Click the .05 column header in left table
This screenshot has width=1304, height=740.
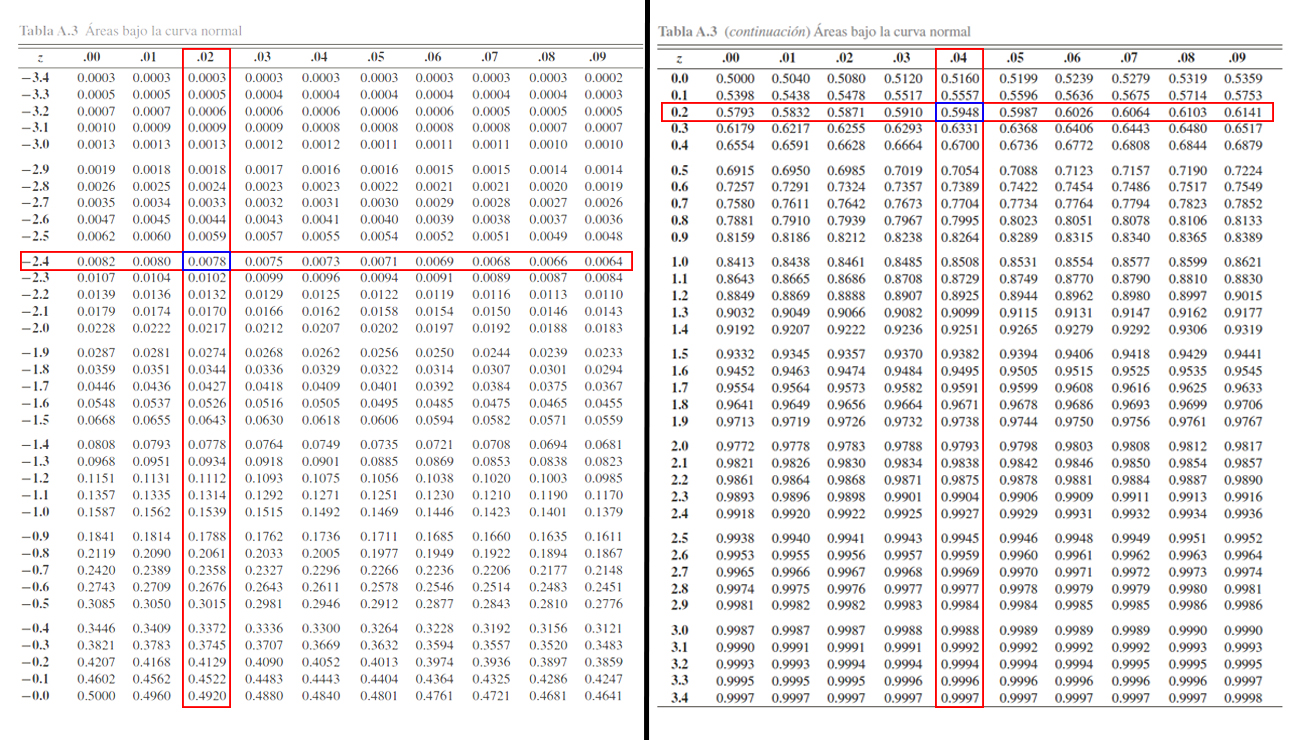pos(376,58)
